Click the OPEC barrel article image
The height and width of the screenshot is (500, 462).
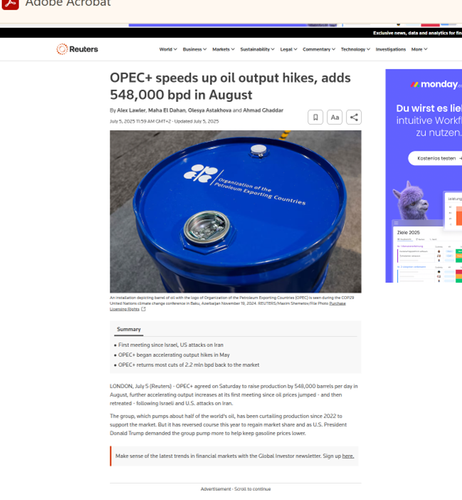pos(236,211)
